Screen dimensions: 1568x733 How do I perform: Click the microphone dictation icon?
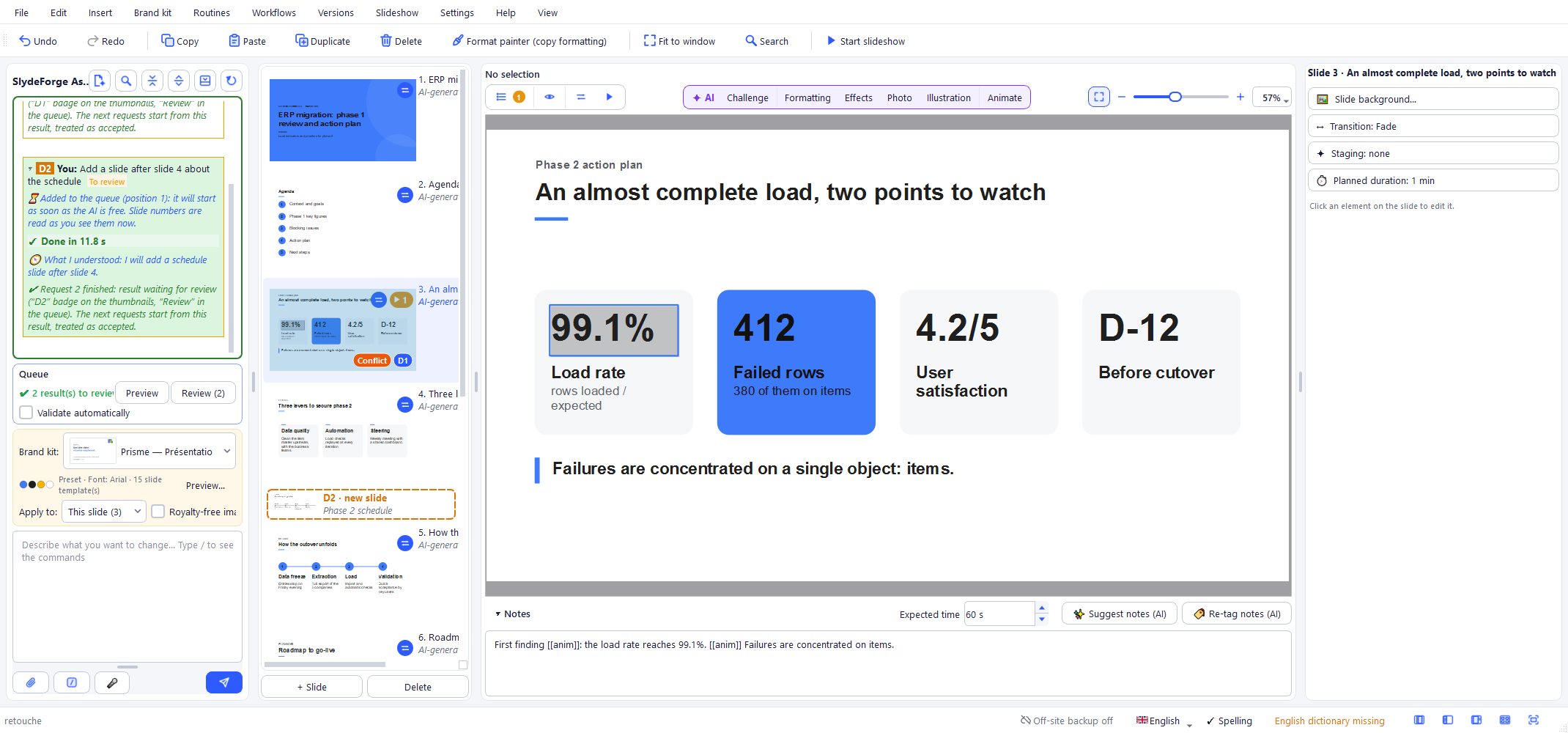coord(112,682)
